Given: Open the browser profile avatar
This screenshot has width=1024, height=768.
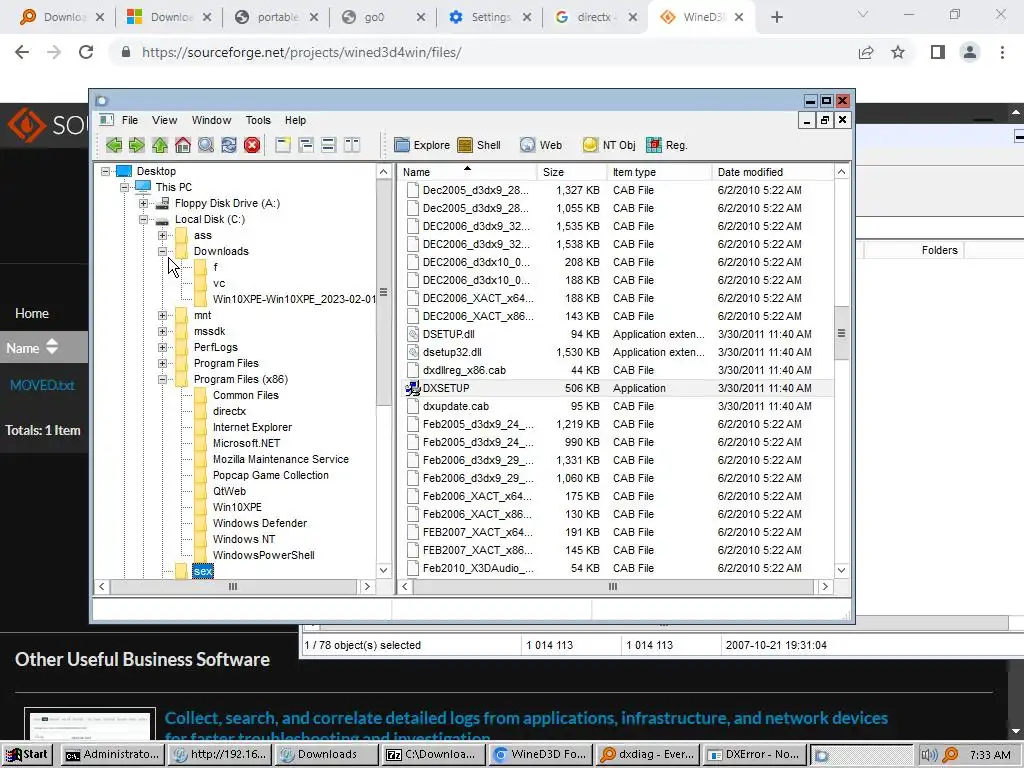Looking at the screenshot, I should pos(970,52).
